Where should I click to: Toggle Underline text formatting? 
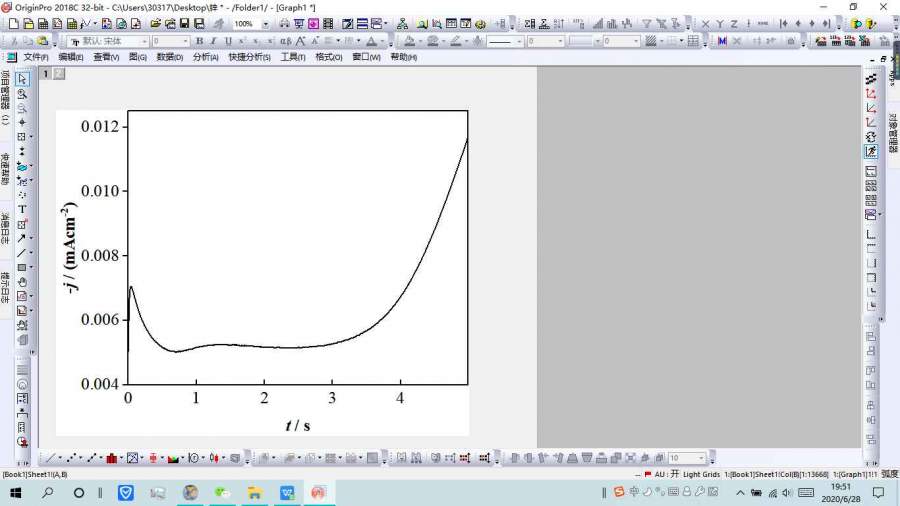pos(228,41)
